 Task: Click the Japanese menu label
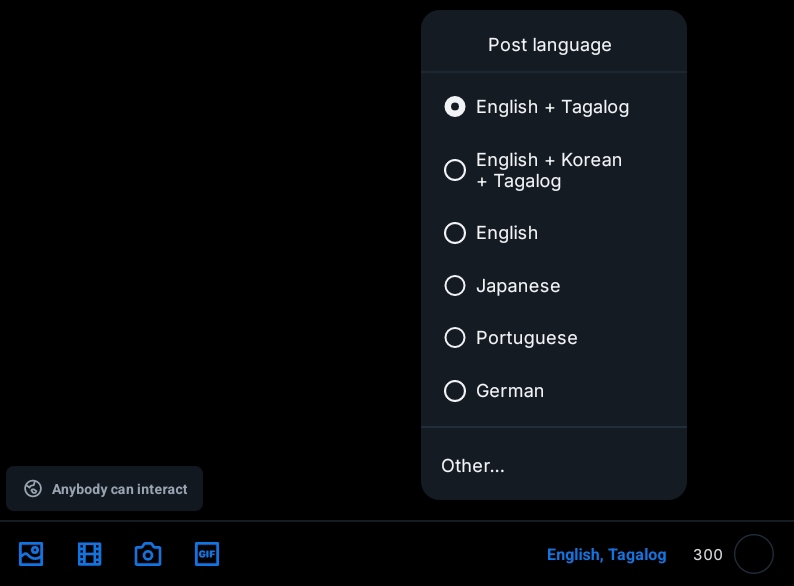518,286
